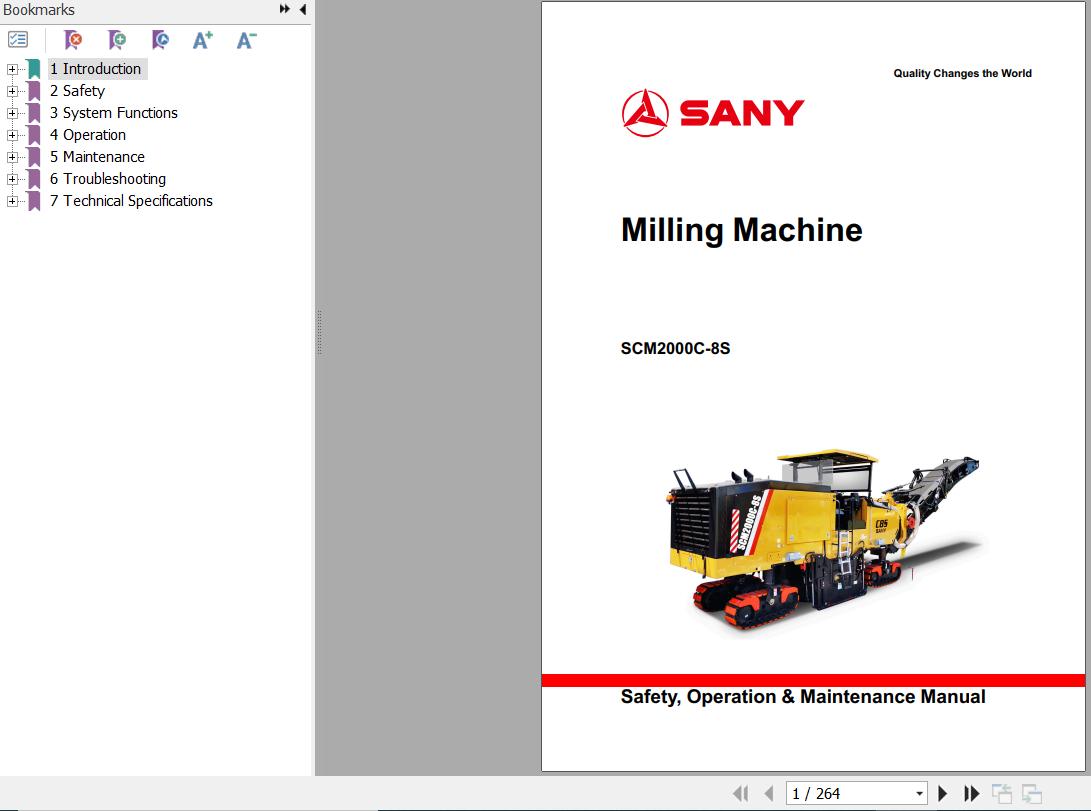Click the bookmark icon beside System Functions
The height and width of the screenshot is (811, 1091).
[x=33, y=113]
